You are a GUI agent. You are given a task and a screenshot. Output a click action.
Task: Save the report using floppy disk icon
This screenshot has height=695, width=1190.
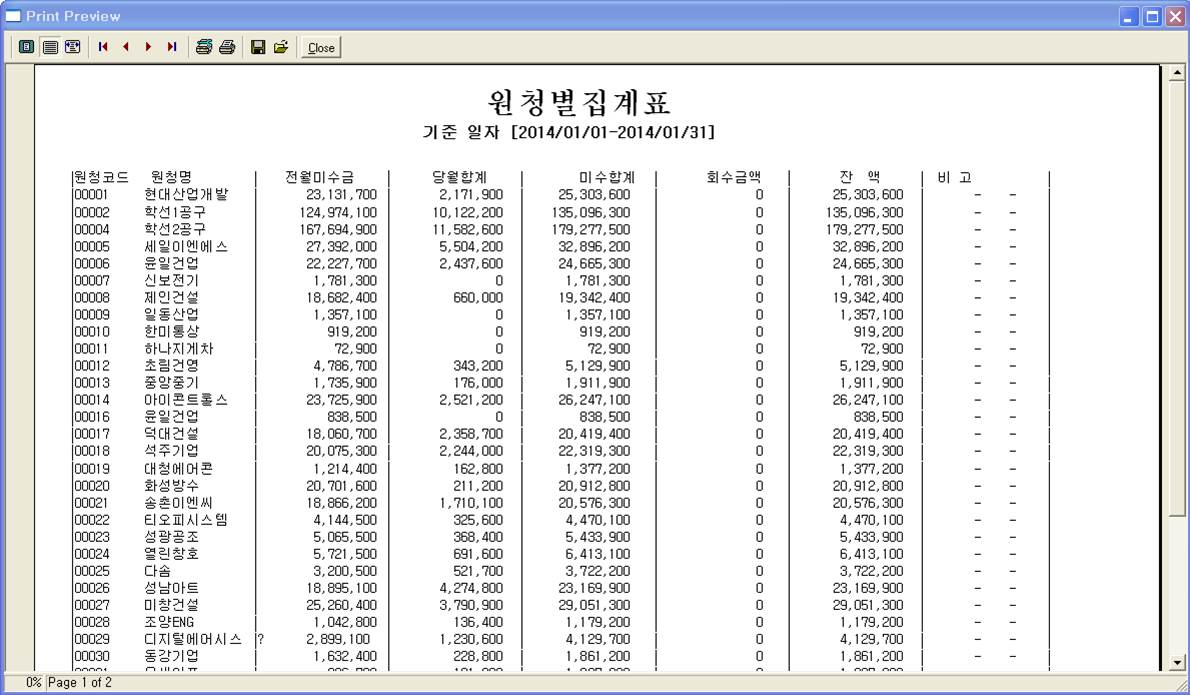[x=258, y=47]
